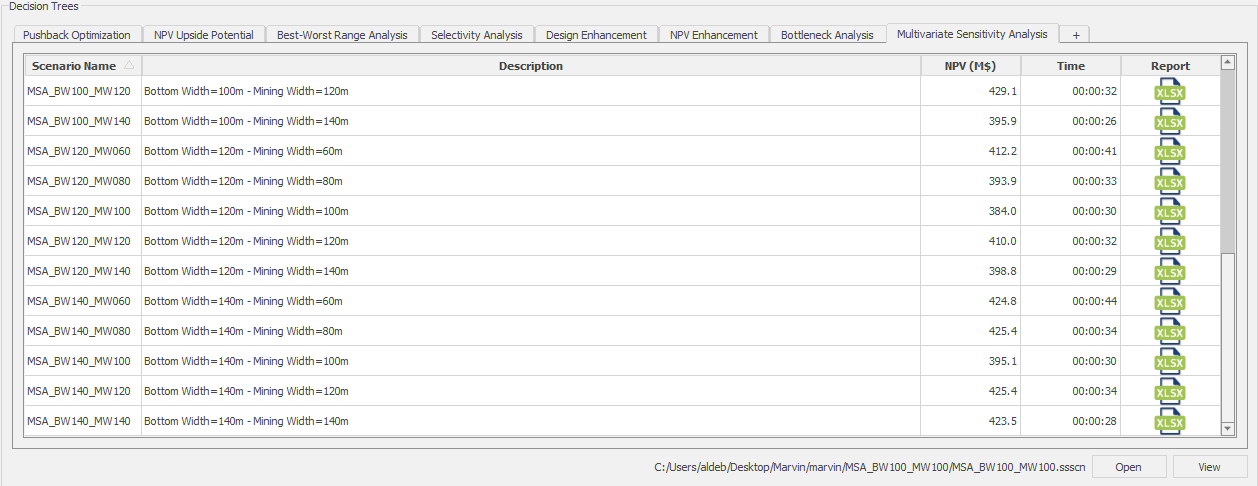The width and height of the screenshot is (1258, 486).
Task: Click the Time column header
Action: 1070,66
